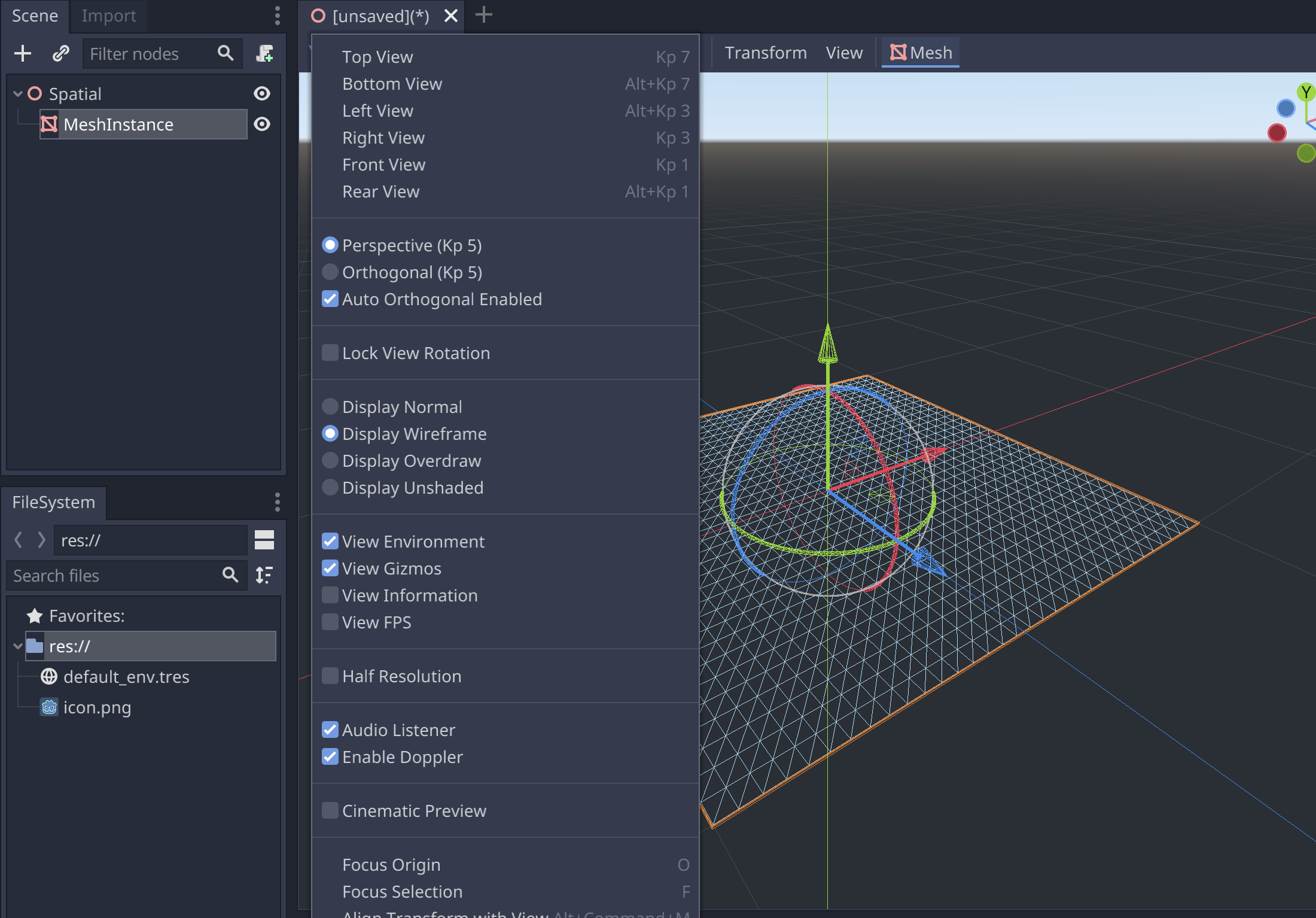Open the file sorting options icon

tap(263, 575)
